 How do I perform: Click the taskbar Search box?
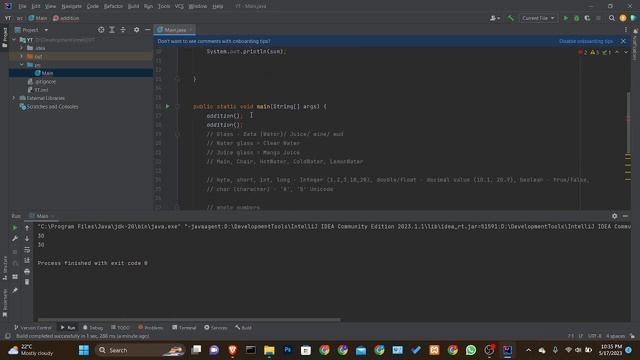click(x=140, y=350)
